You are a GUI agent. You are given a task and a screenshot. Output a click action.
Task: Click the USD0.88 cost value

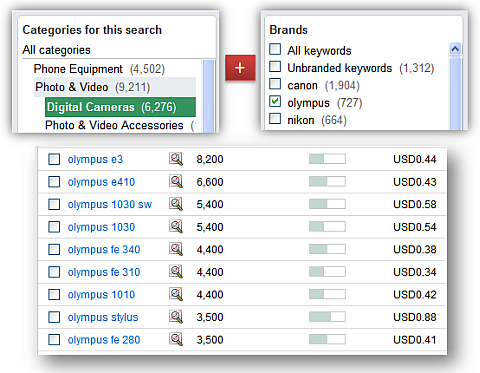(x=415, y=317)
